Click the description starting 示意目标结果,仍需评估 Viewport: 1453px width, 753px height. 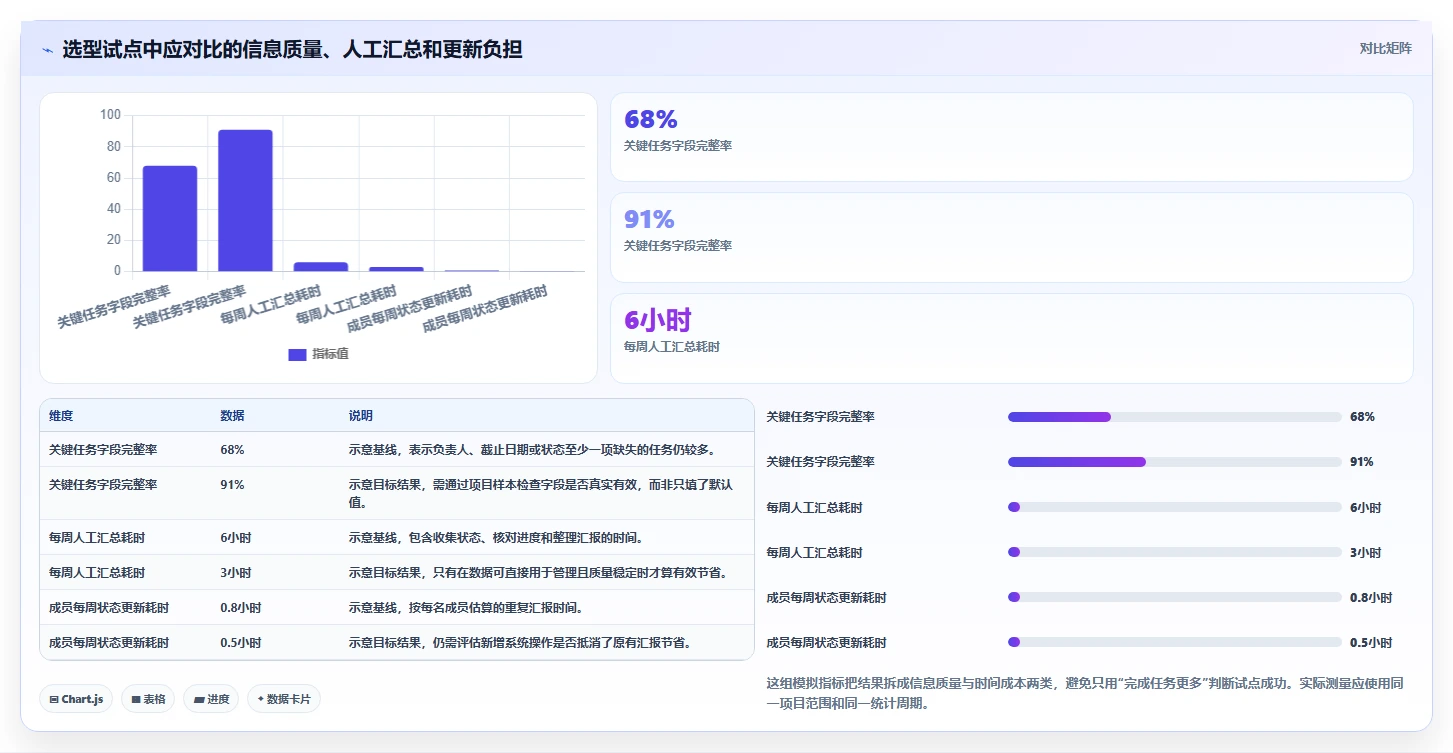coord(520,643)
